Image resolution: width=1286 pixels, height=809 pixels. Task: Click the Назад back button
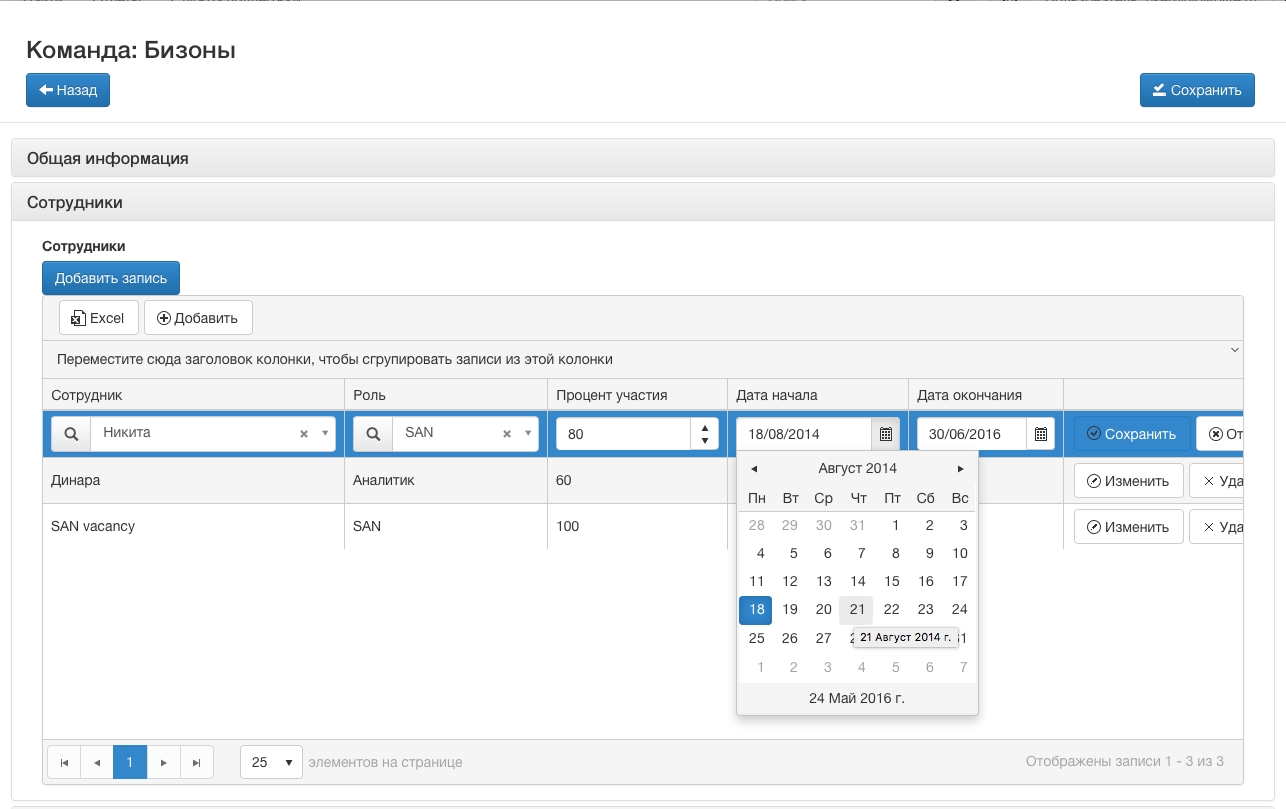(x=68, y=90)
